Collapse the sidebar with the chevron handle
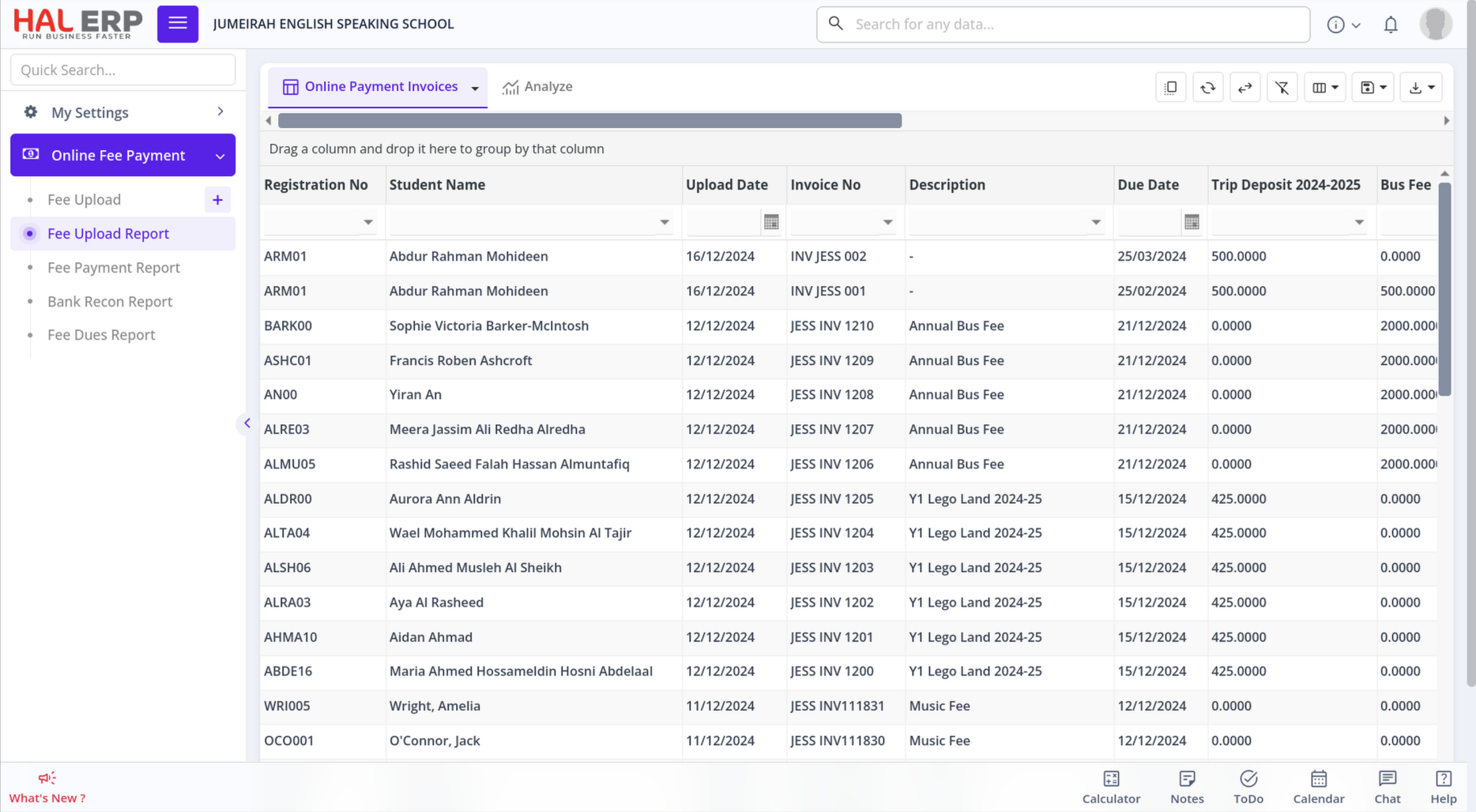This screenshot has width=1476, height=812. tap(247, 423)
